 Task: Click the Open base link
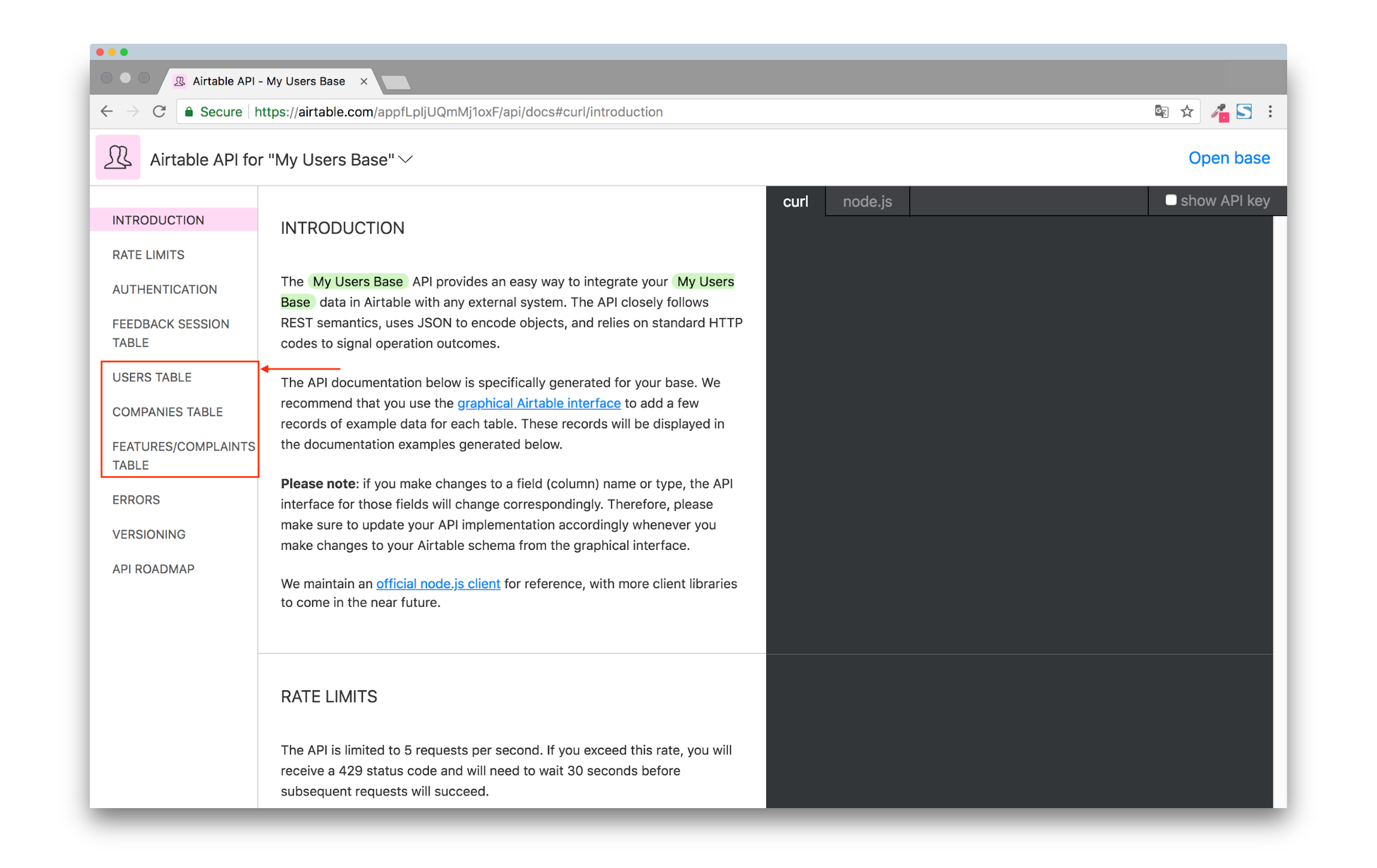(1228, 158)
